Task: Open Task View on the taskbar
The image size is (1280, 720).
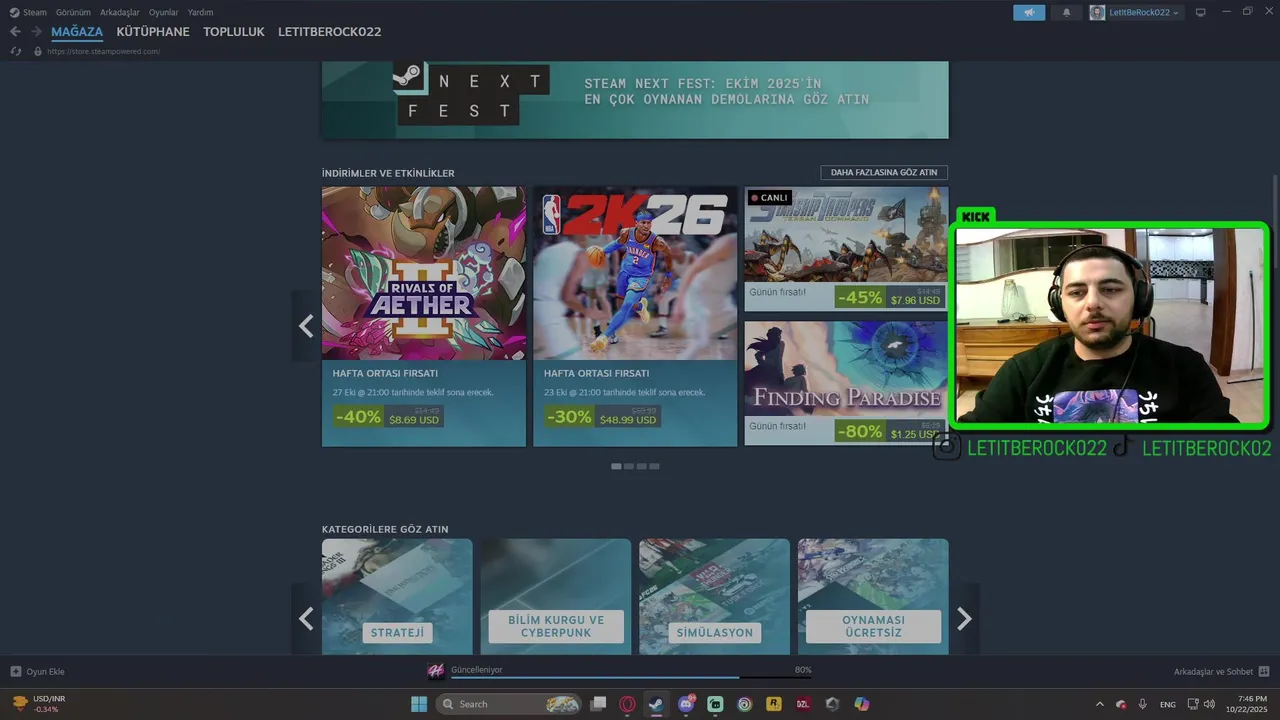Action: tap(598, 704)
